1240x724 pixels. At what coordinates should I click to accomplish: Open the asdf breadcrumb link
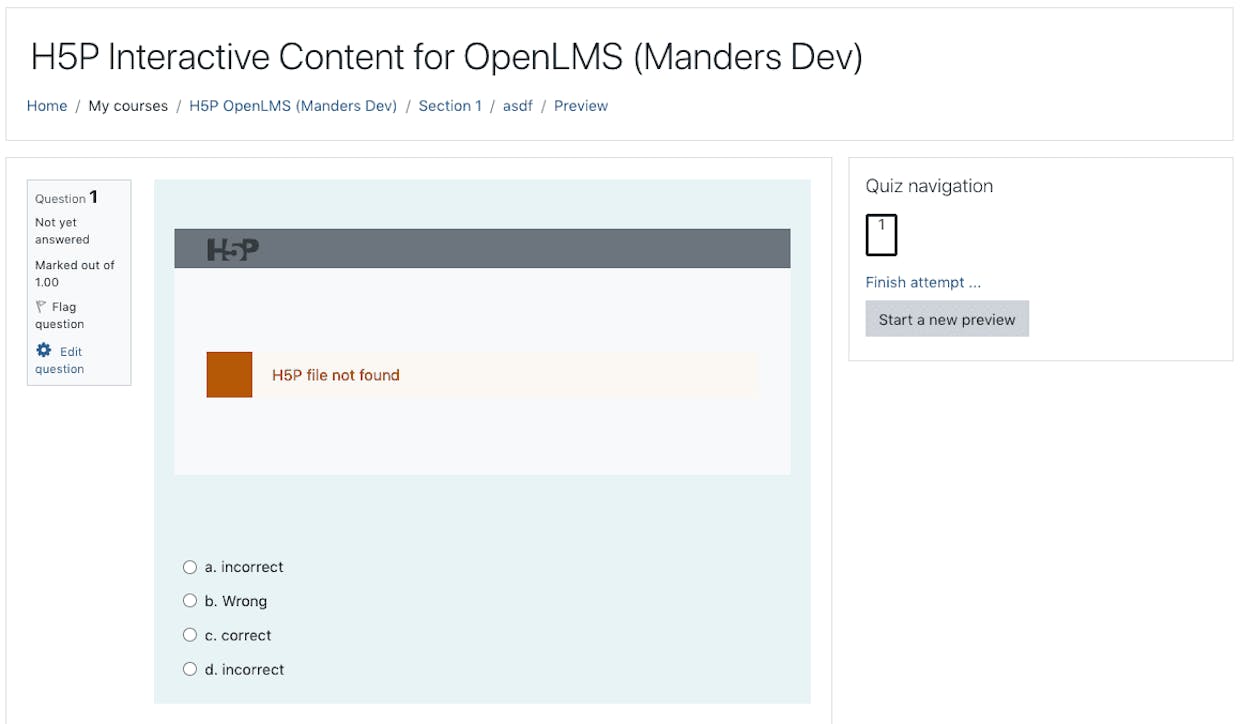tap(518, 106)
